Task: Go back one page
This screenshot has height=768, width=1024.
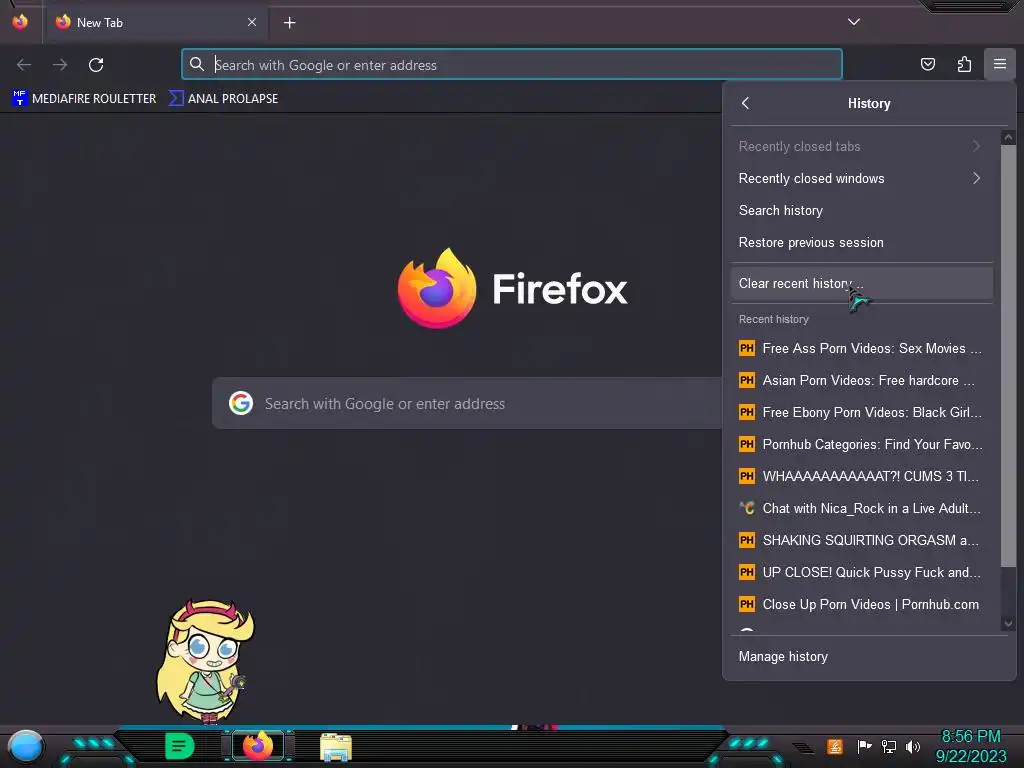Action: click(x=24, y=65)
